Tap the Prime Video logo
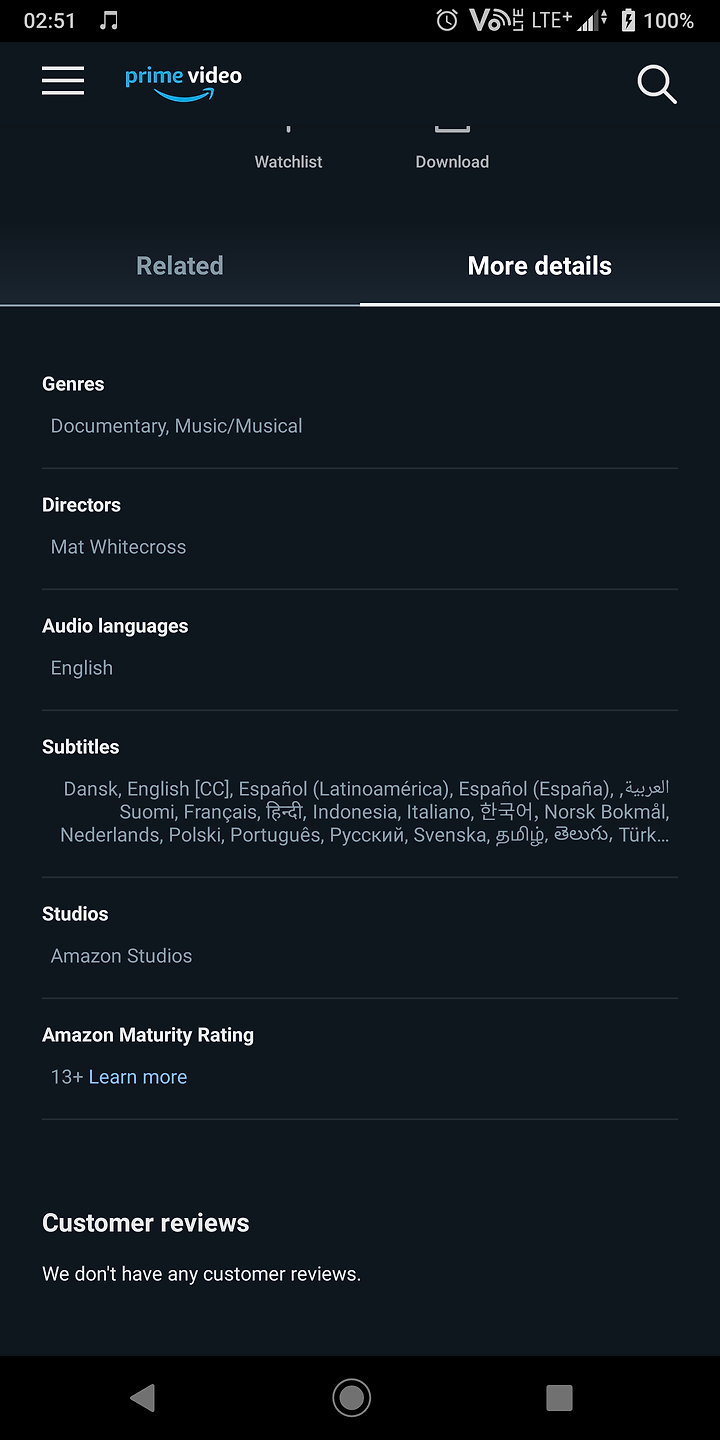 (183, 83)
